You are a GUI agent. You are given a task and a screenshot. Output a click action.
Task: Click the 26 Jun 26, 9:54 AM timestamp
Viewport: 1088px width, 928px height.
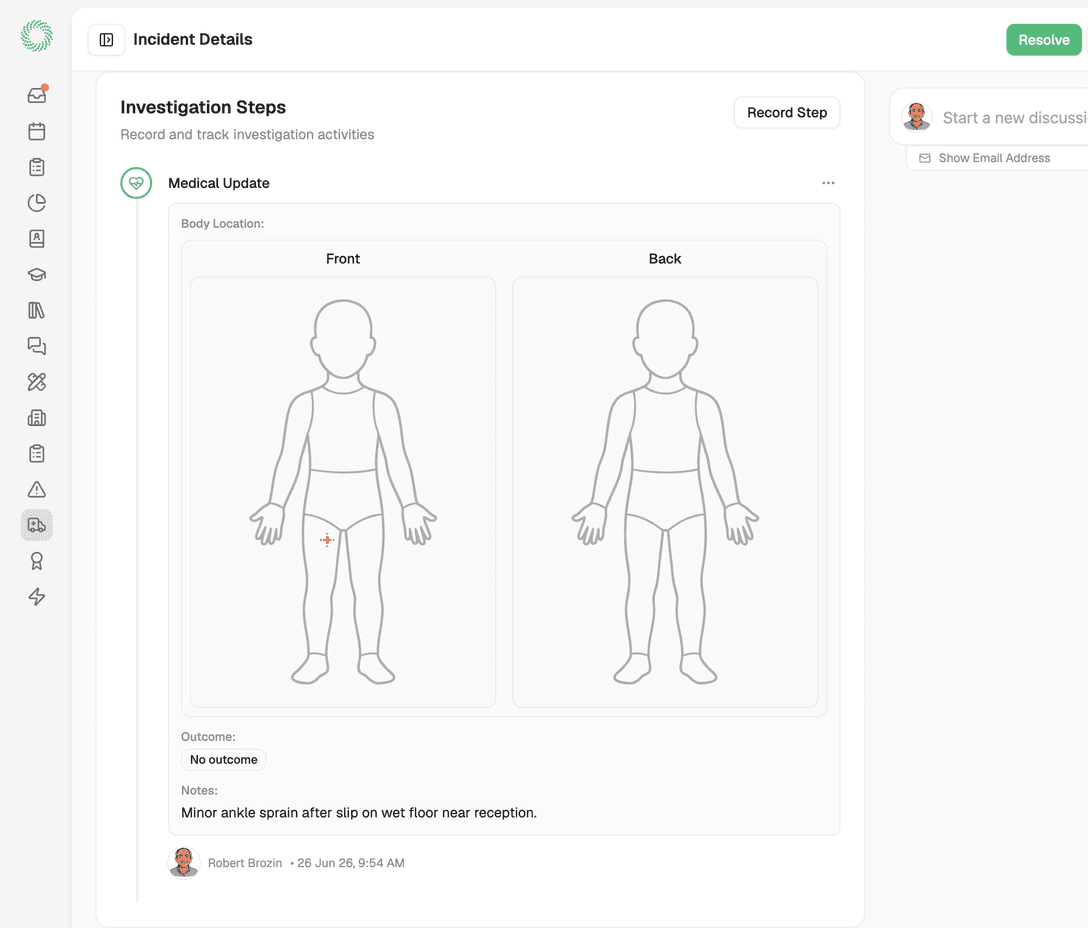[x=350, y=863]
